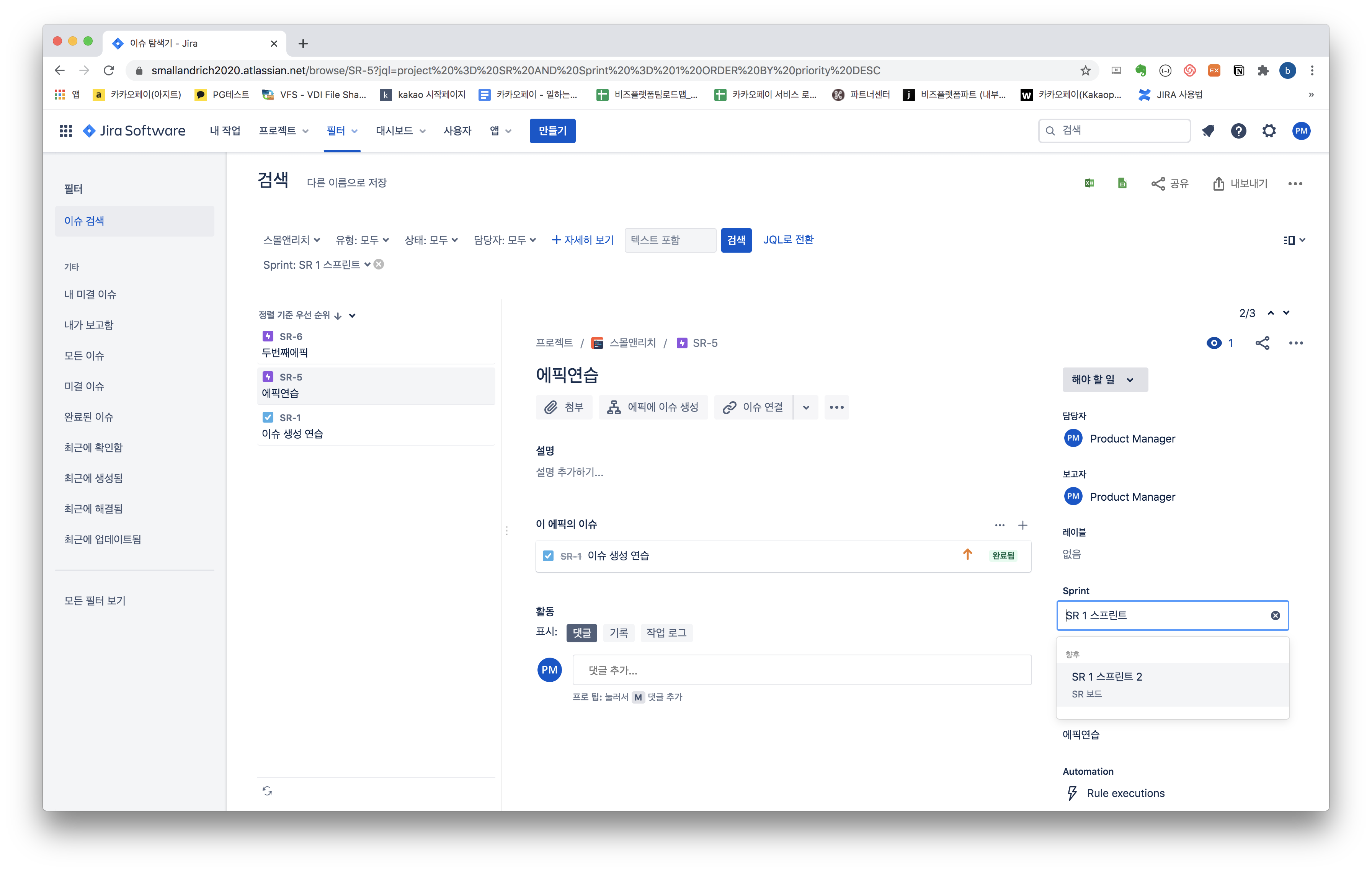Add issue with plus icon in epic section
Viewport: 1372px width, 872px height.
coord(1023,525)
